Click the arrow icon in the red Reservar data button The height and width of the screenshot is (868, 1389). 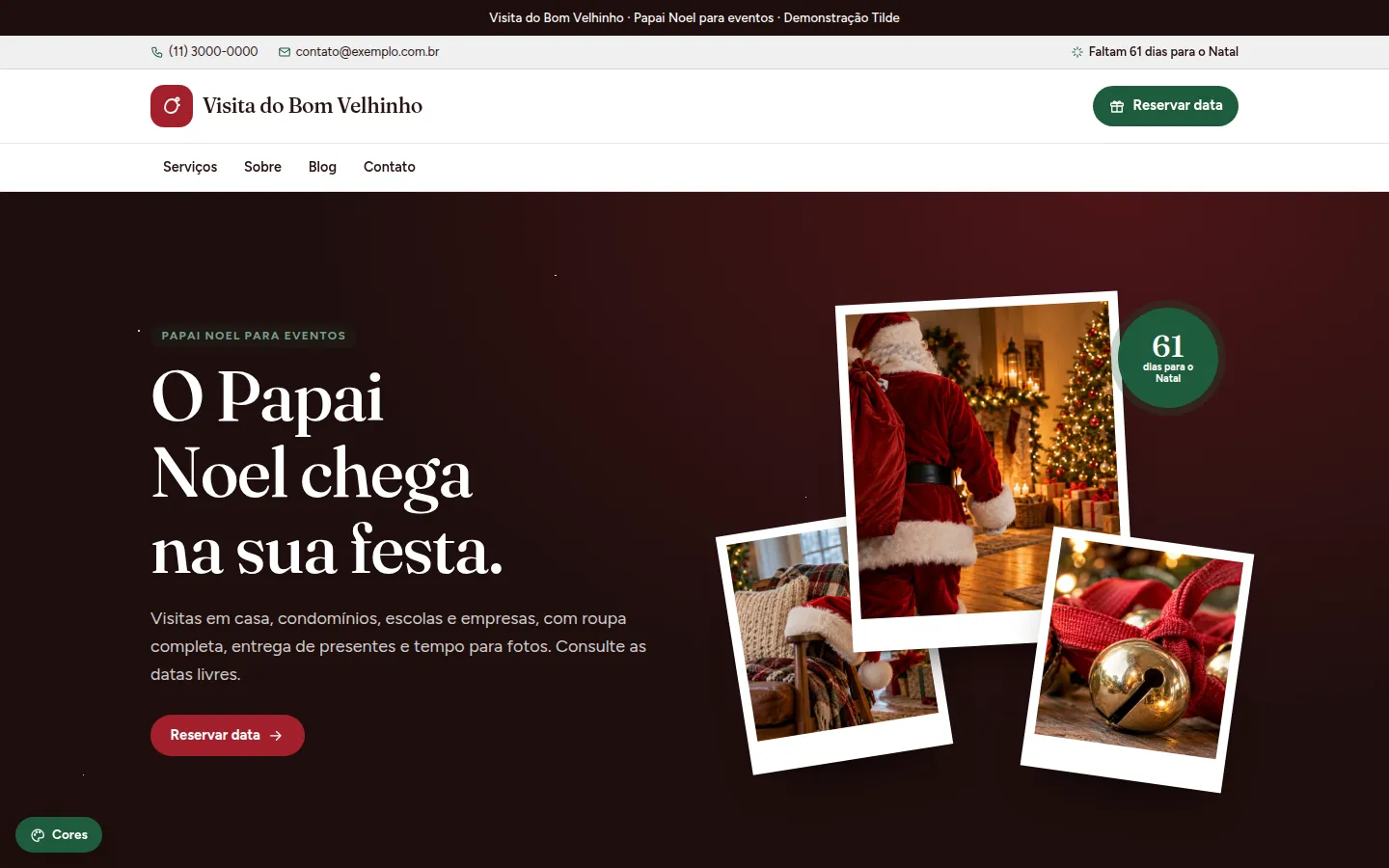tap(276, 736)
